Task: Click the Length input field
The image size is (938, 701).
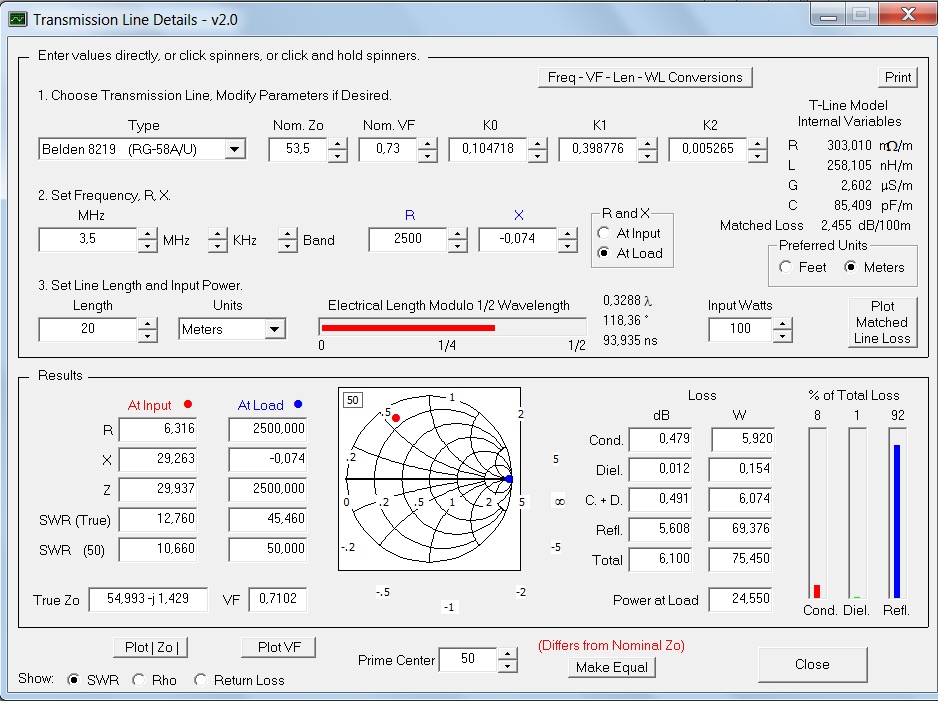Action: click(x=88, y=329)
